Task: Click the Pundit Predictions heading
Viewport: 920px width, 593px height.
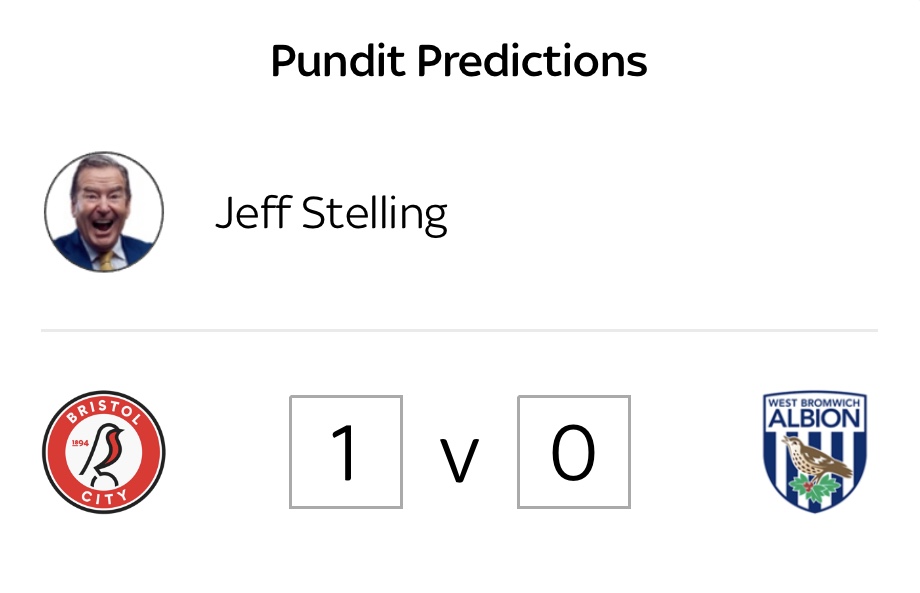Action: click(x=459, y=60)
